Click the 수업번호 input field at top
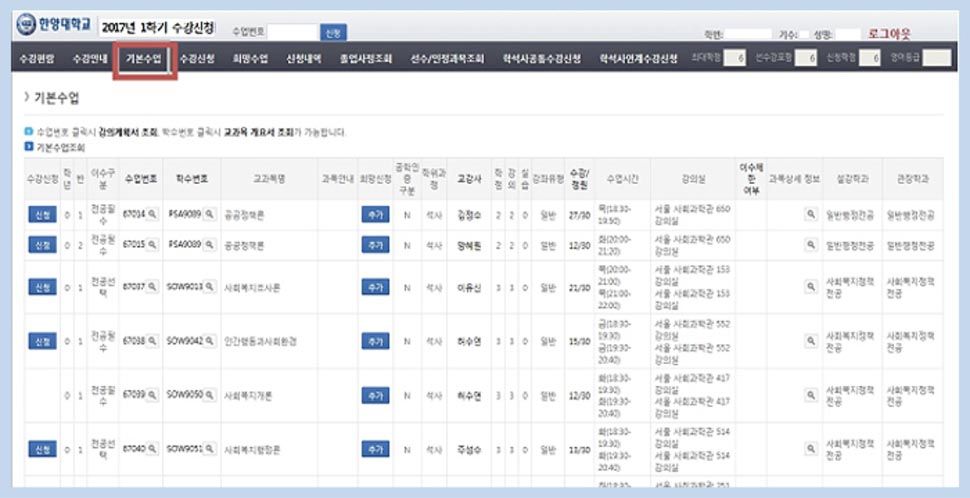Image resolution: width=970 pixels, height=498 pixels. point(292,33)
